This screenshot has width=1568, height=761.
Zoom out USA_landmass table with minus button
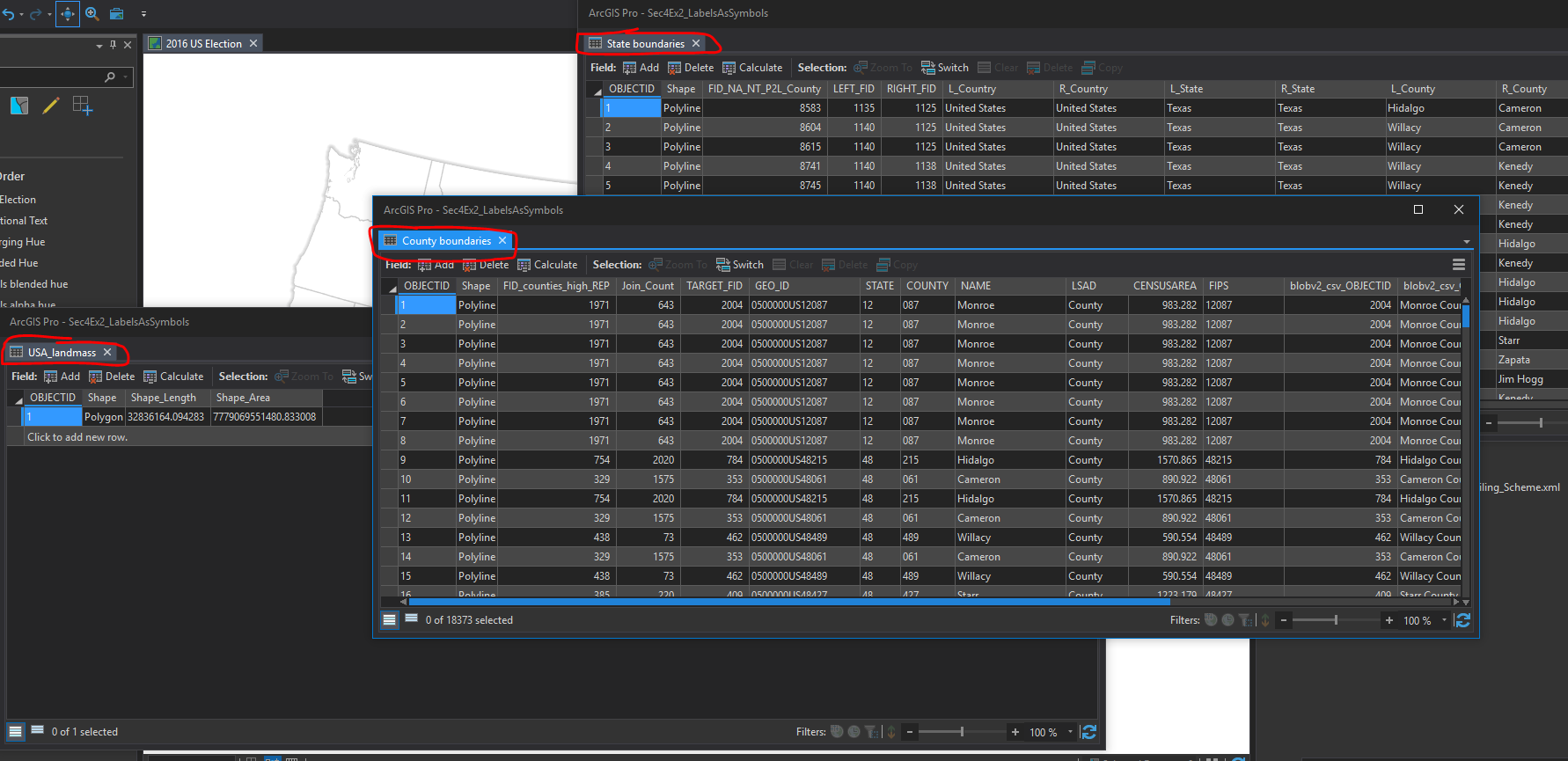pyautogui.click(x=910, y=732)
